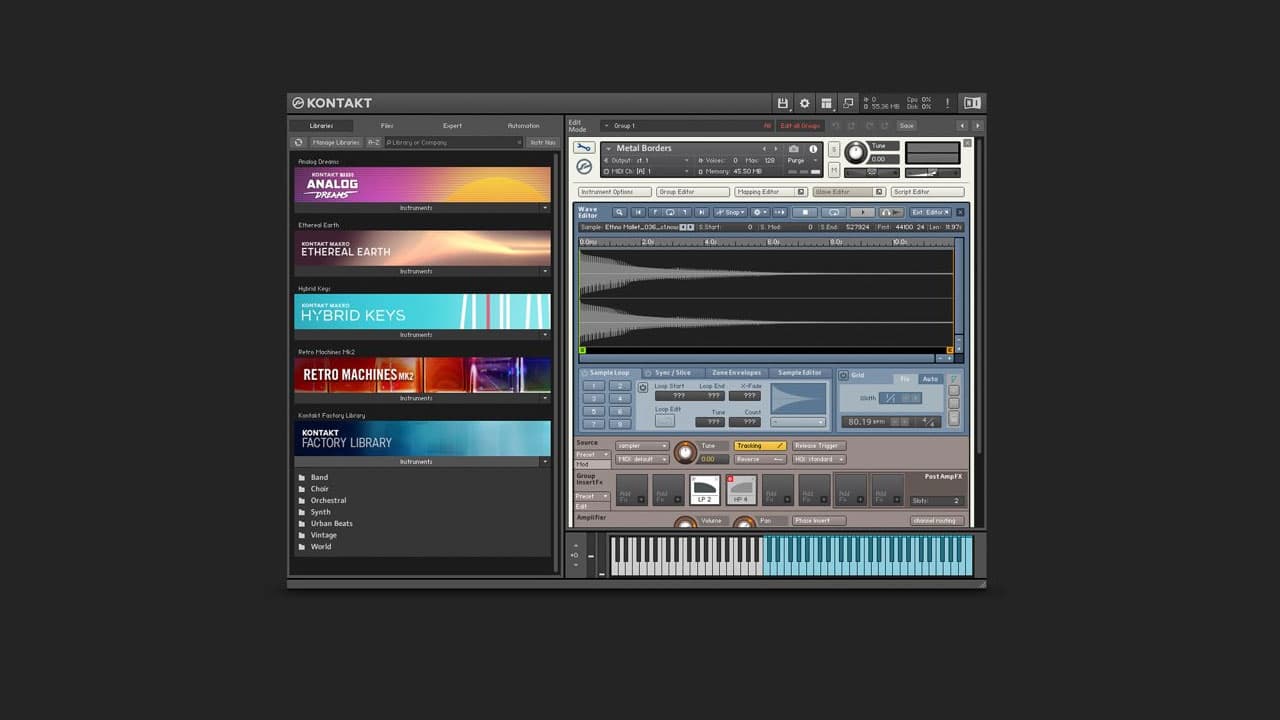Click the Manage Libraries button
The height and width of the screenshot is (720, 1280).
(x=336, y=142)
